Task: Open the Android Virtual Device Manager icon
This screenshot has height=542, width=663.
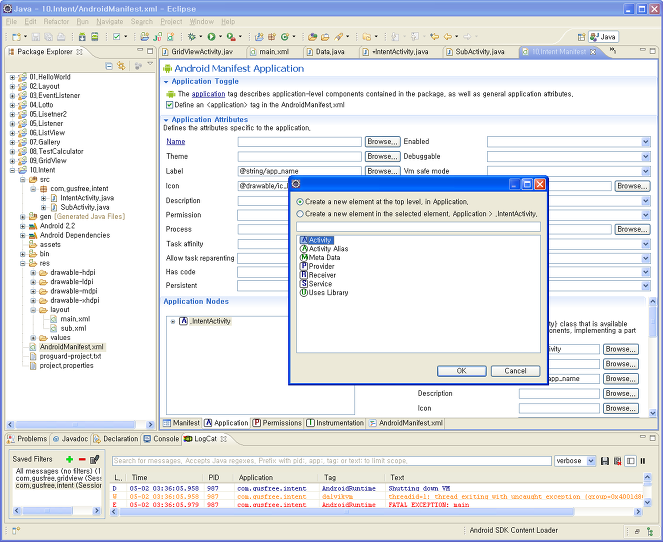Action: (x=95, y=37)
